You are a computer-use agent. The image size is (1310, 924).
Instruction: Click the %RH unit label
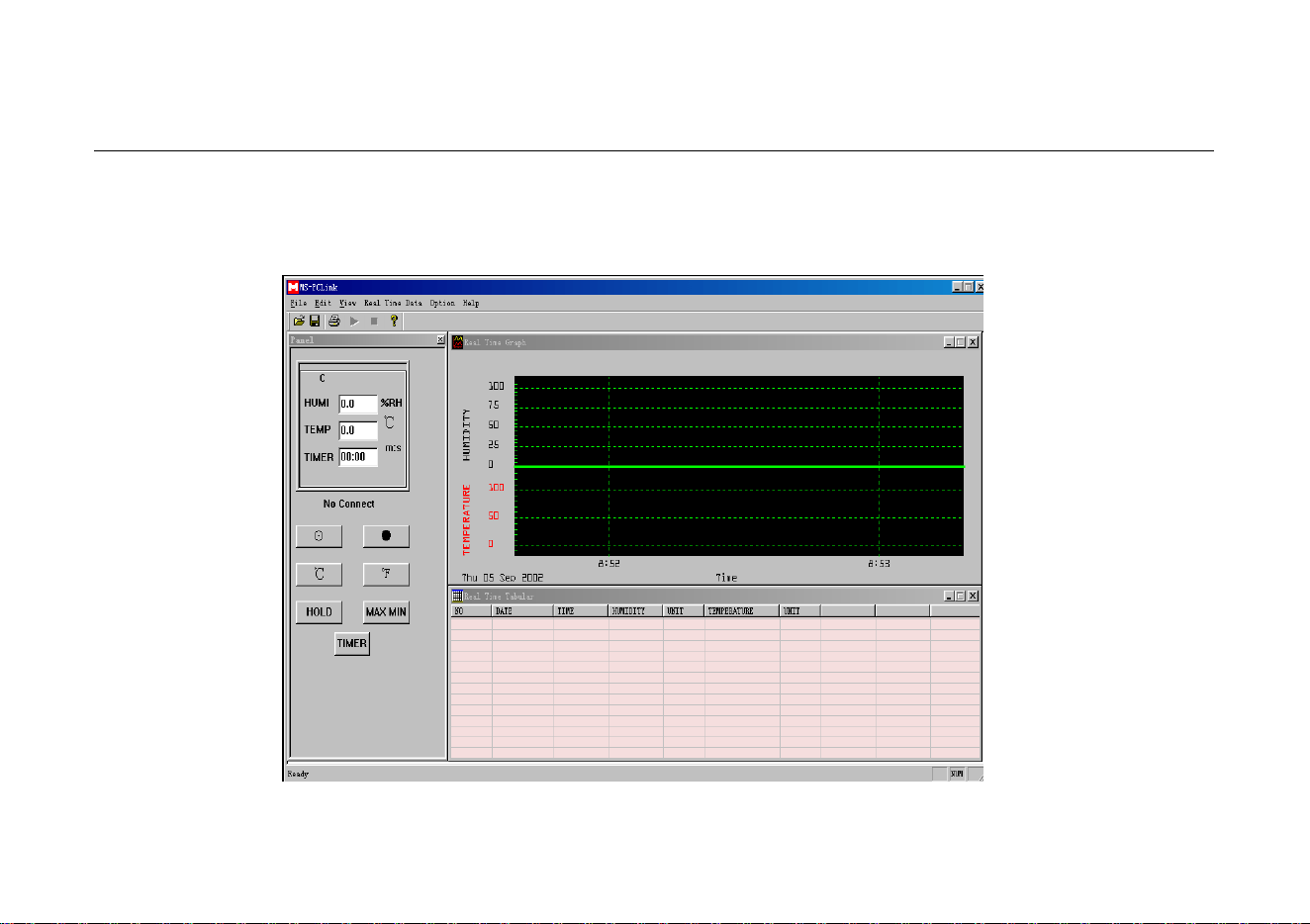coord(392,404)
